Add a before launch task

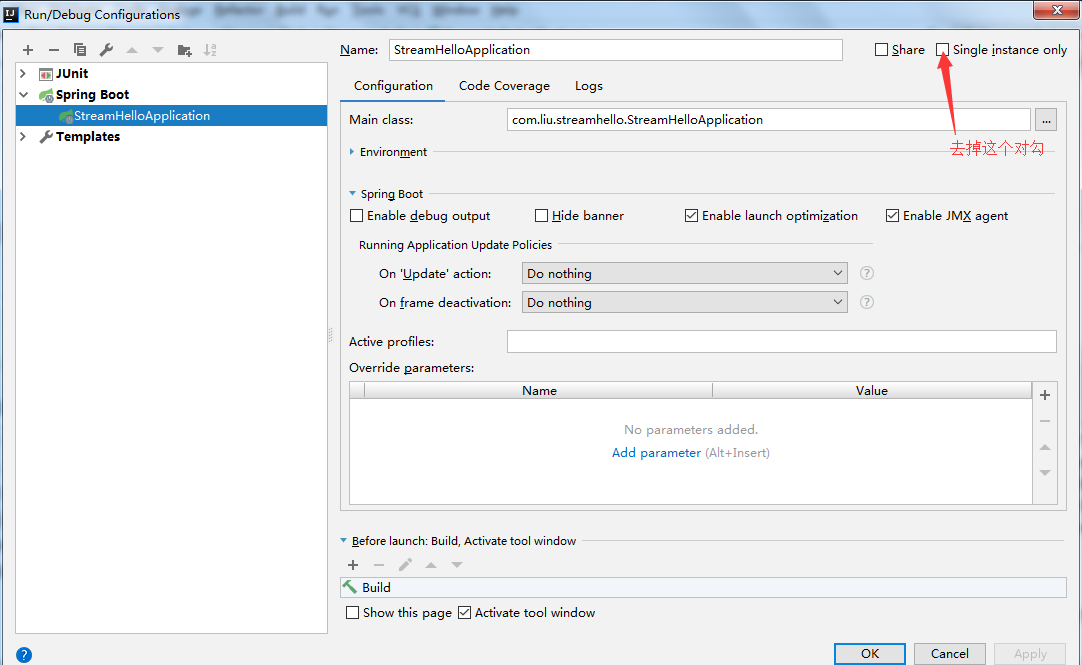[x=353, y=565]
